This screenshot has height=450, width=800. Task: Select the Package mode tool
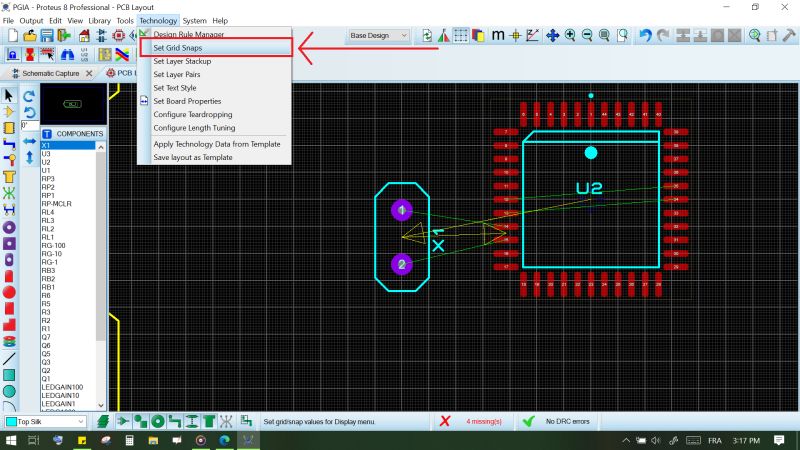tap(9, 128)
